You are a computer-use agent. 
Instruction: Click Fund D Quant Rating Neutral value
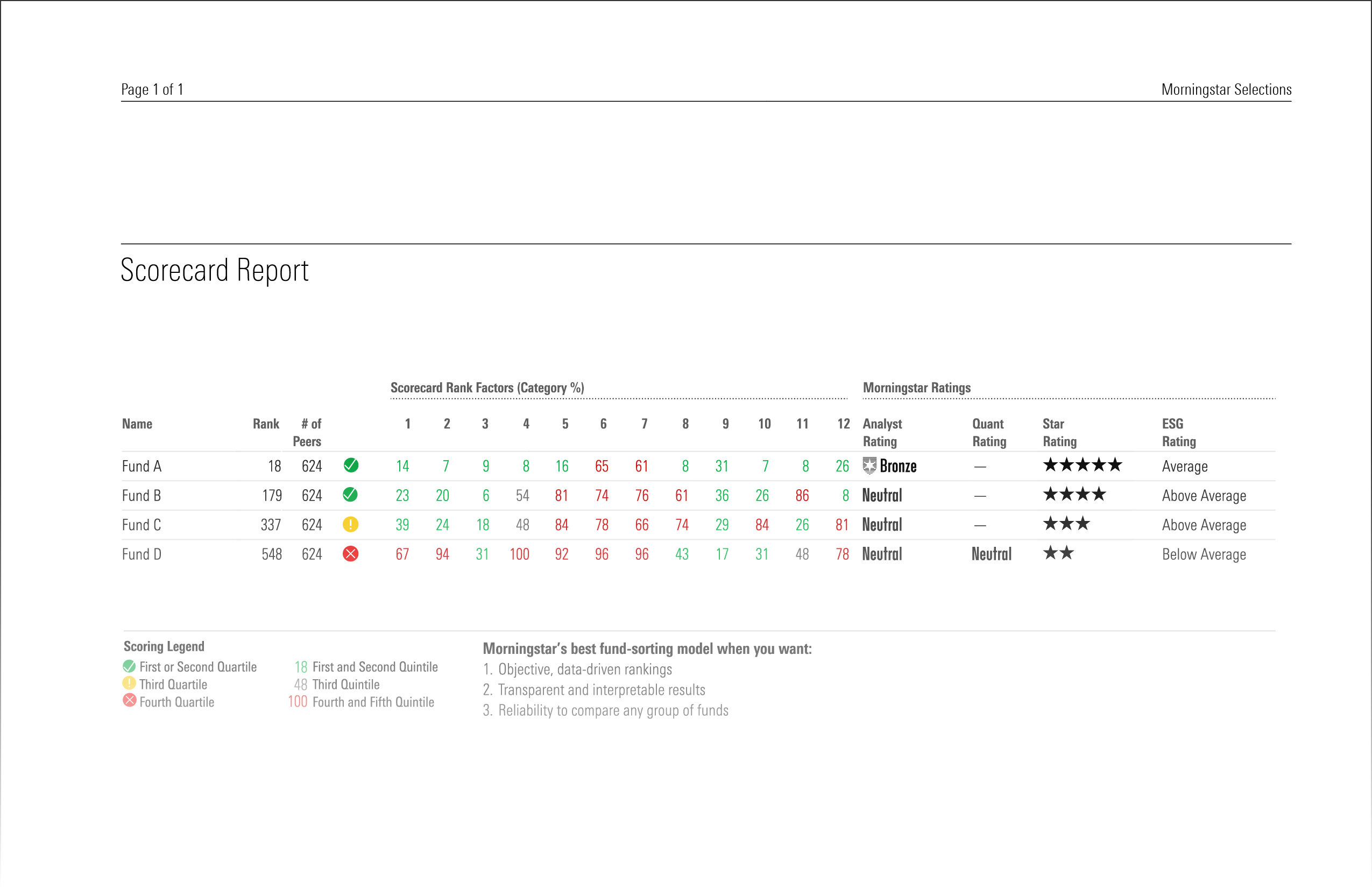coord(991,554)
